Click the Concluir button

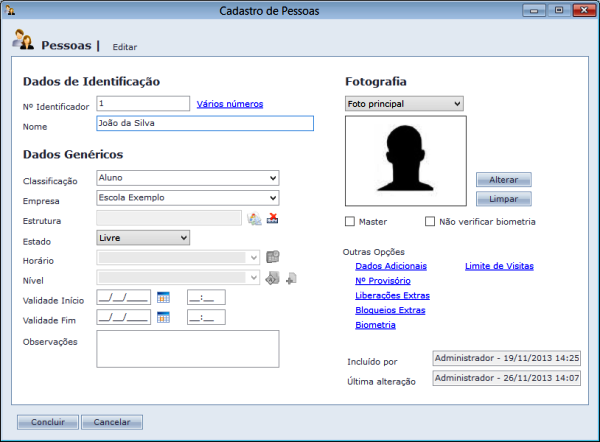47,422
